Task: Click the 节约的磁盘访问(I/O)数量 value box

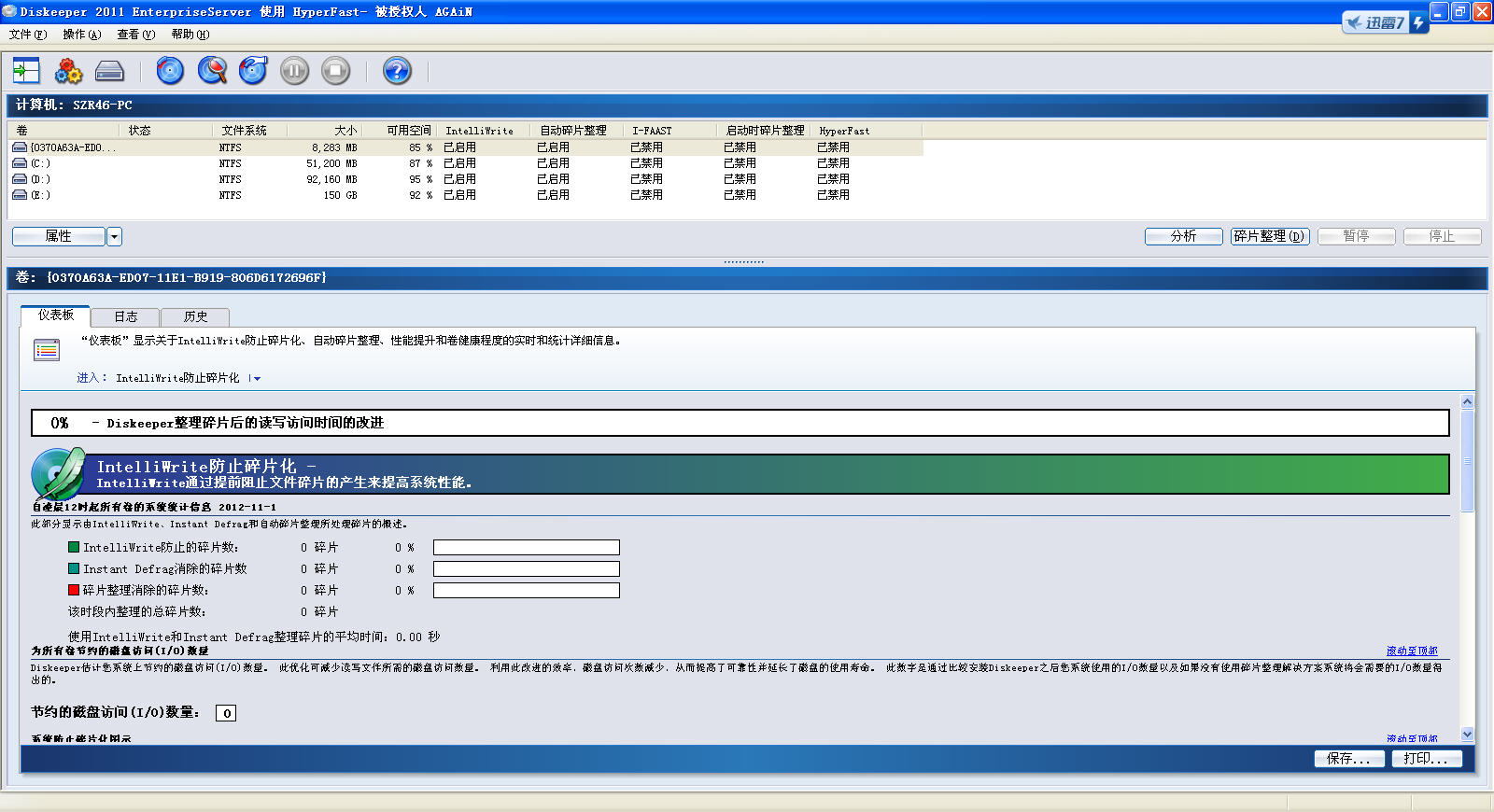Action: click(226, 713)
